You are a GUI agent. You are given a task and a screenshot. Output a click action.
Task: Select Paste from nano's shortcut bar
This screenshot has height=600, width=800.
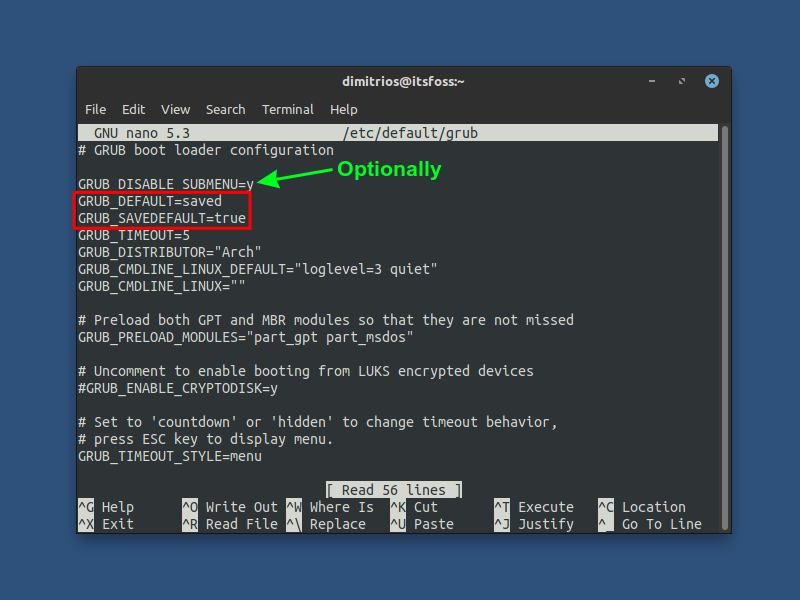(430, 524)
